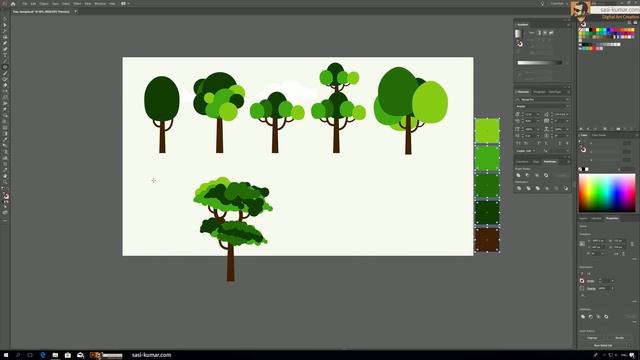Click Trim pathfinder icon
640x360 pixels.
[528, 188]
